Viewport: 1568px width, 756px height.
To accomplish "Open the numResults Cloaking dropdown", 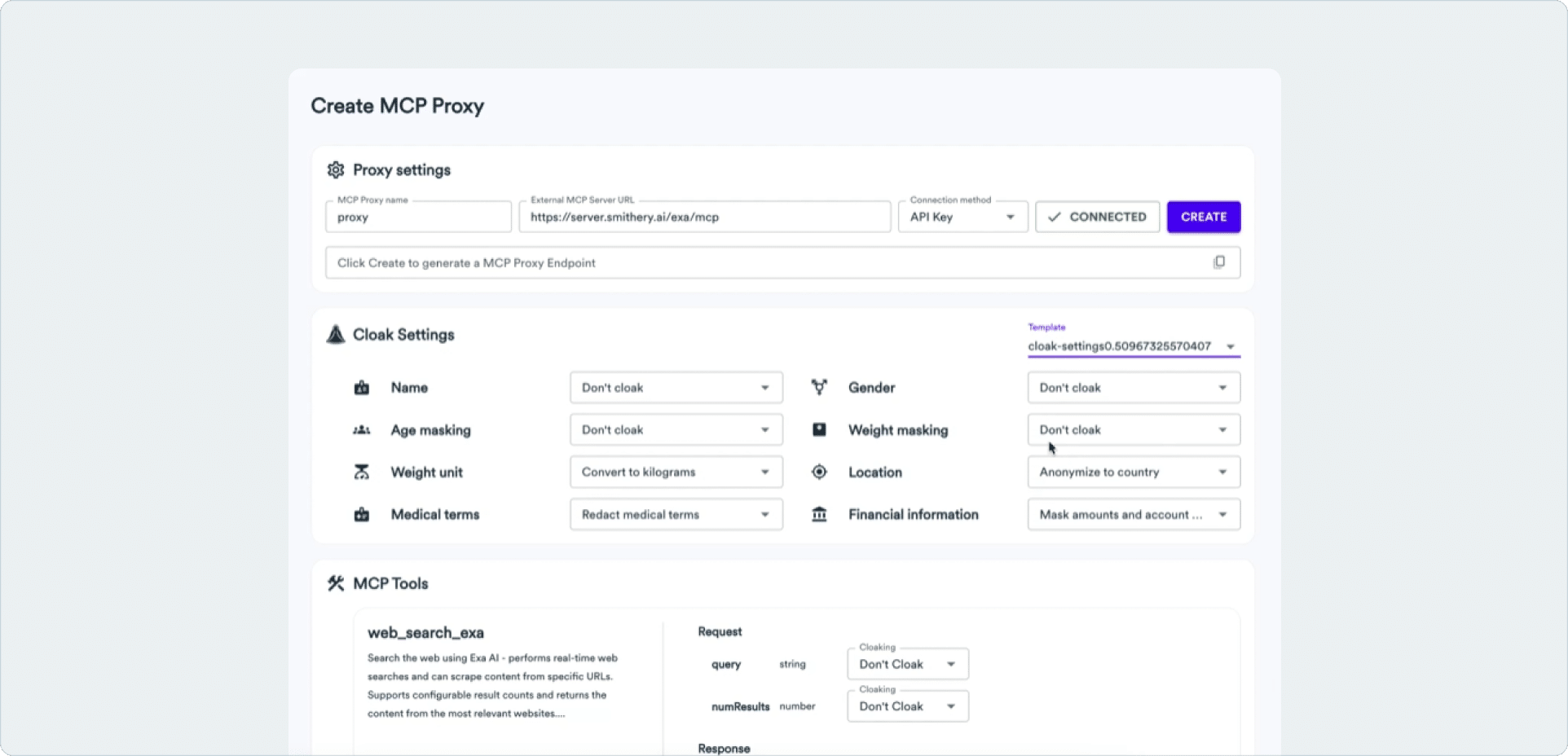I will [908, 706].
